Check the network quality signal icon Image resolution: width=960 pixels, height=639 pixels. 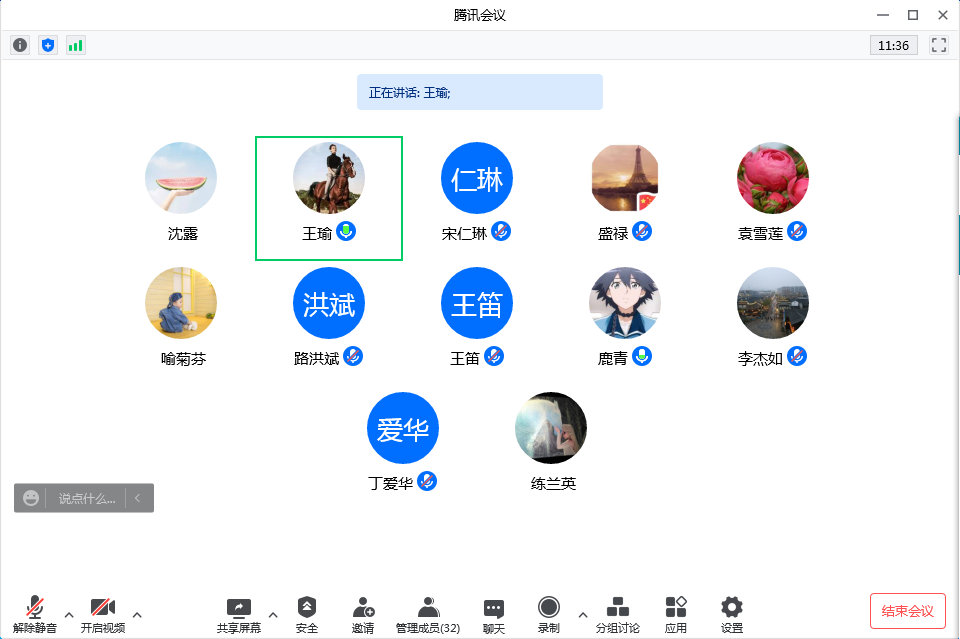pyautogui.click(x=75, y=44)
